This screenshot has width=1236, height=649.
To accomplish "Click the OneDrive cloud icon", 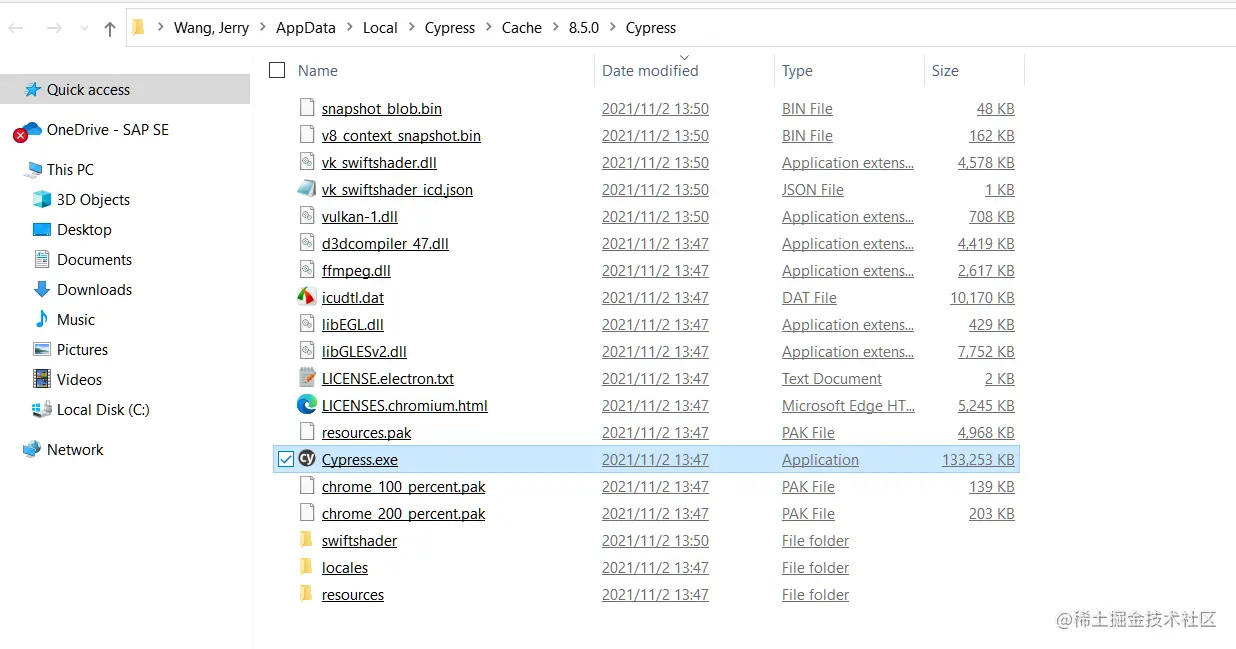I will 28,130.
